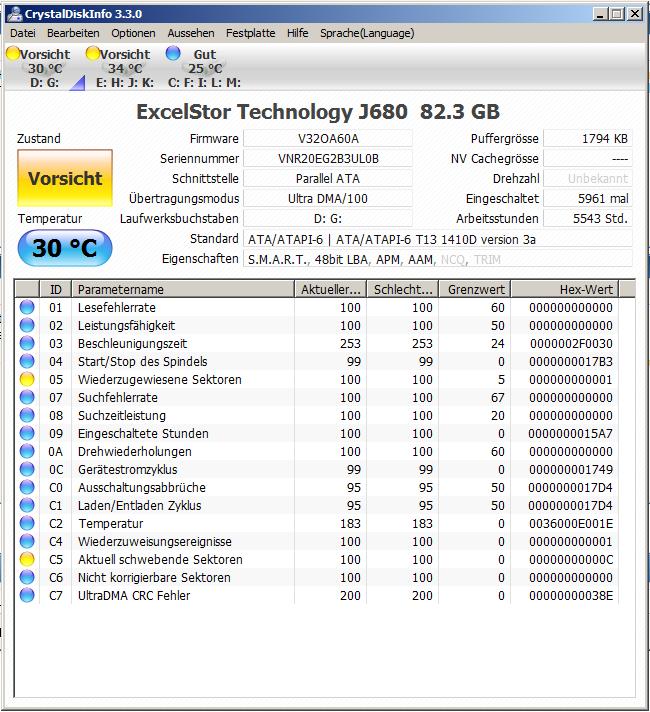Open the Festplatte menu
Screen dimensions: 650x712
click(251, 33)
